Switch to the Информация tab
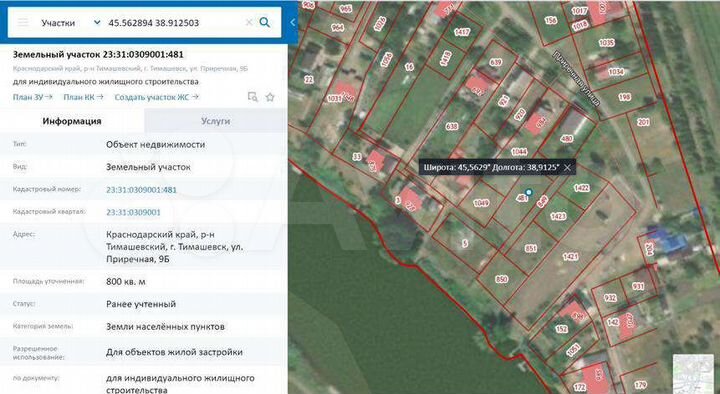Viewport: 720px width, 394px height. coord(72,121)
